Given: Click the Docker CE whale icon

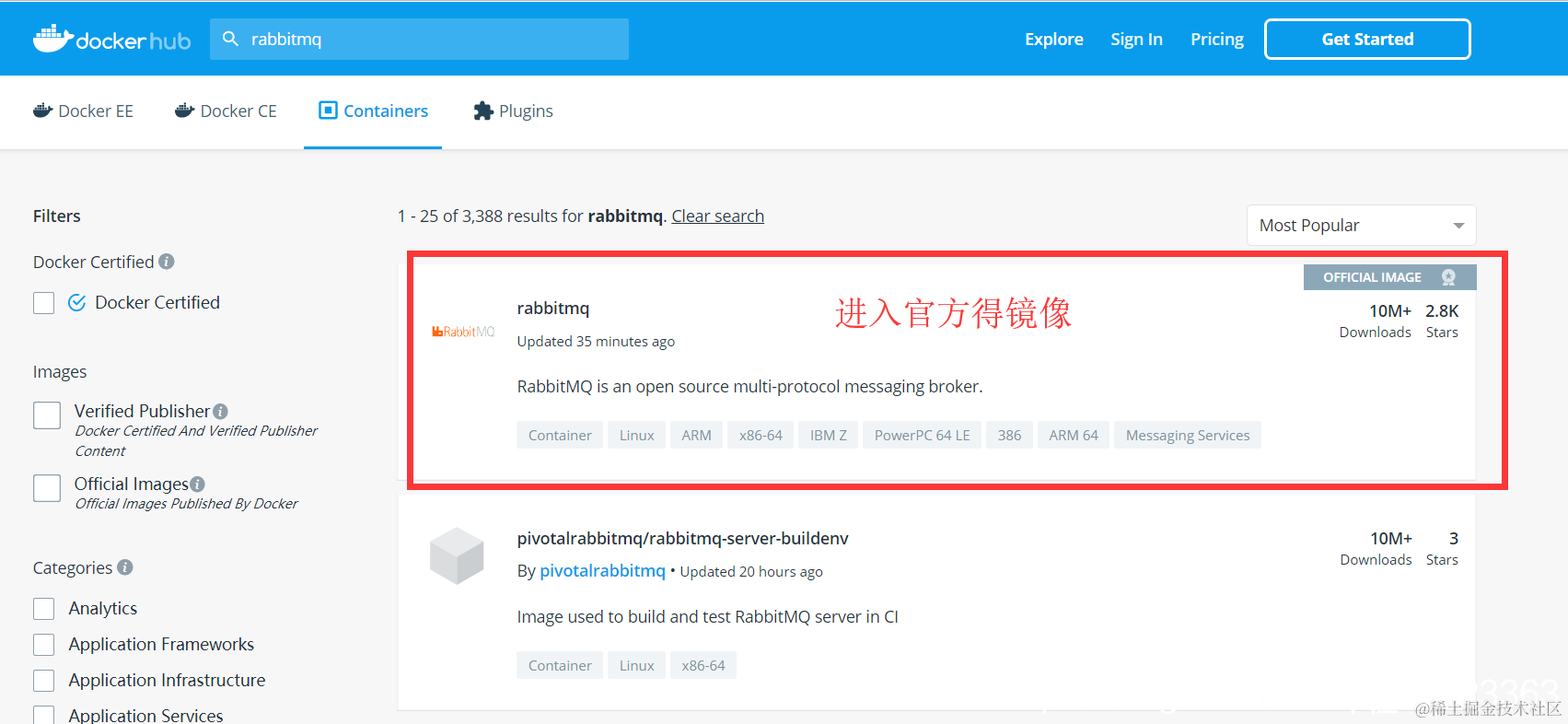Looking at the screenshot, I should 184,111.
